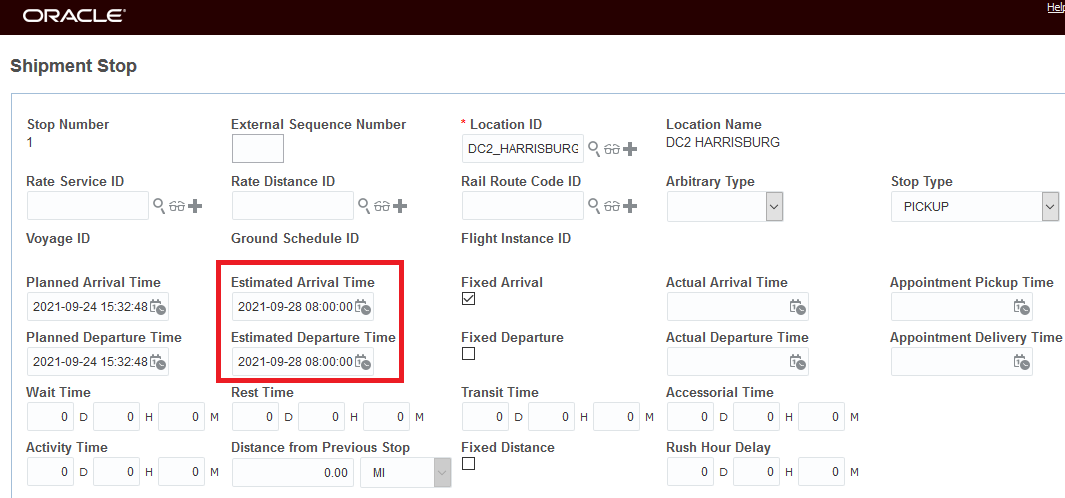
Task: Open the distance unit MI dropdown
Action: pyautogui.click(x=441, y=472)
